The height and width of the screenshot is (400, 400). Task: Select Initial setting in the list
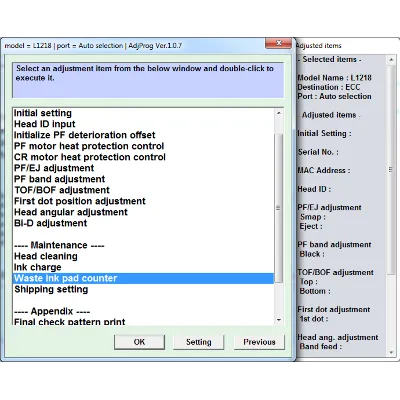click(143, 113)
